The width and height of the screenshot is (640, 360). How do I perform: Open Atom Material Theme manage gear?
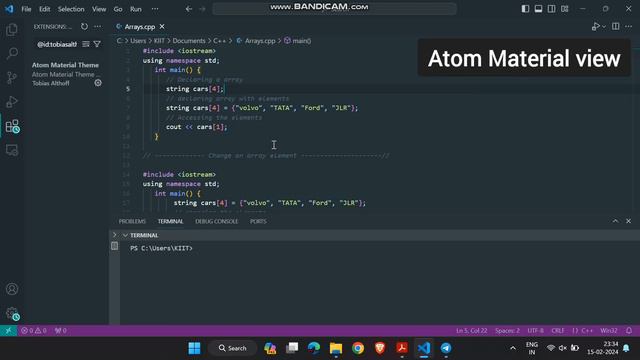click(98, 83)
